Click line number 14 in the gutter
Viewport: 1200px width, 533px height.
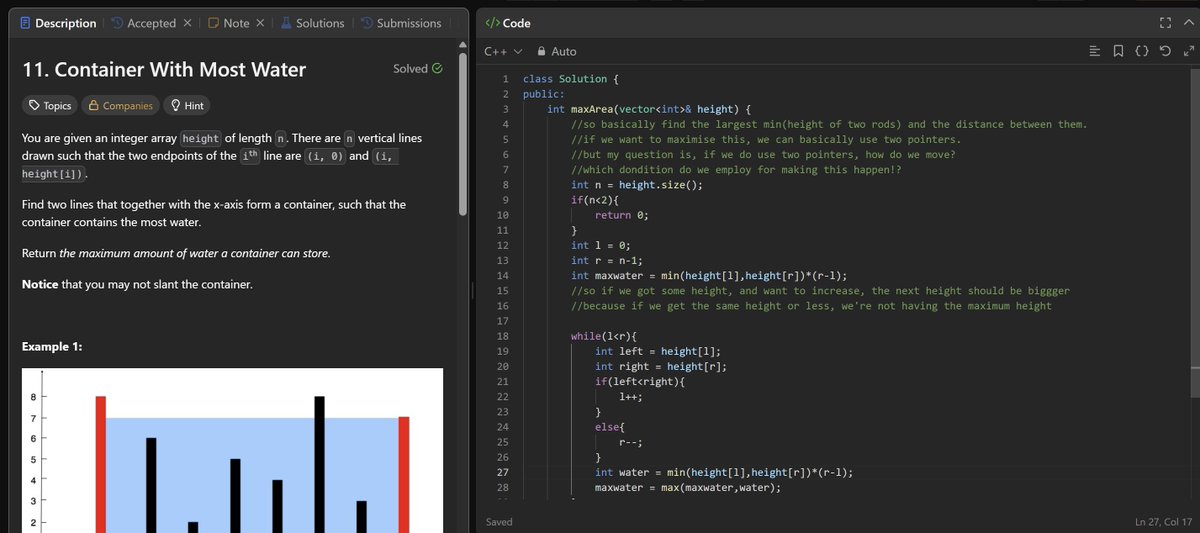[503, 275]
